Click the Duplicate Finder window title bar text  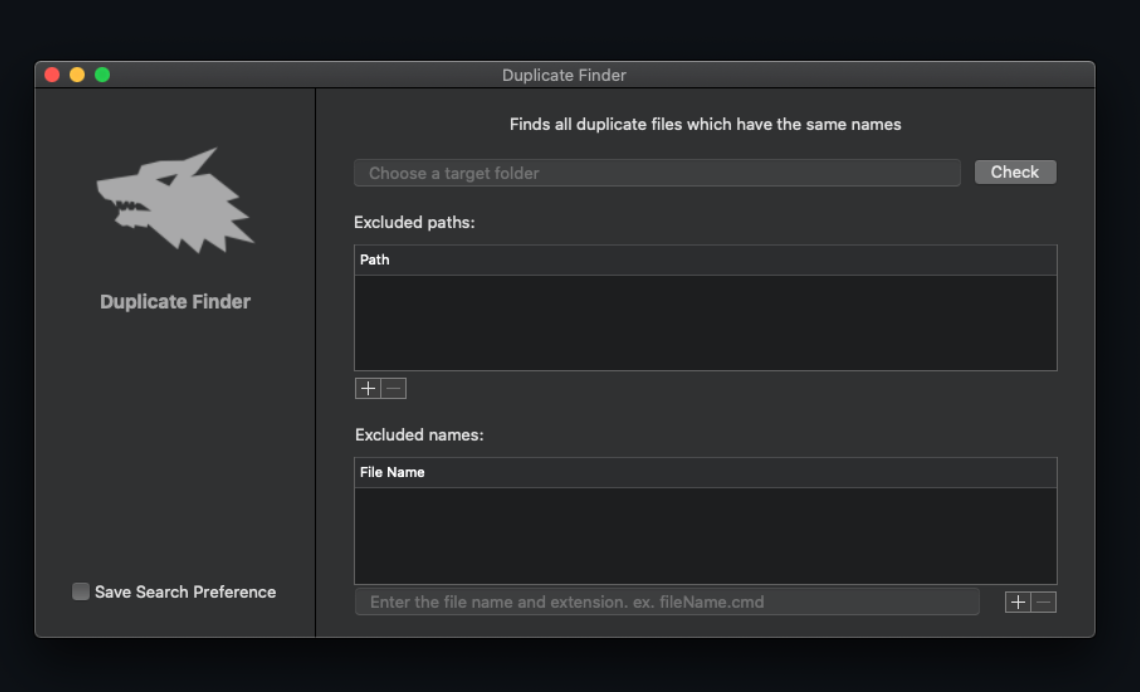564,75
